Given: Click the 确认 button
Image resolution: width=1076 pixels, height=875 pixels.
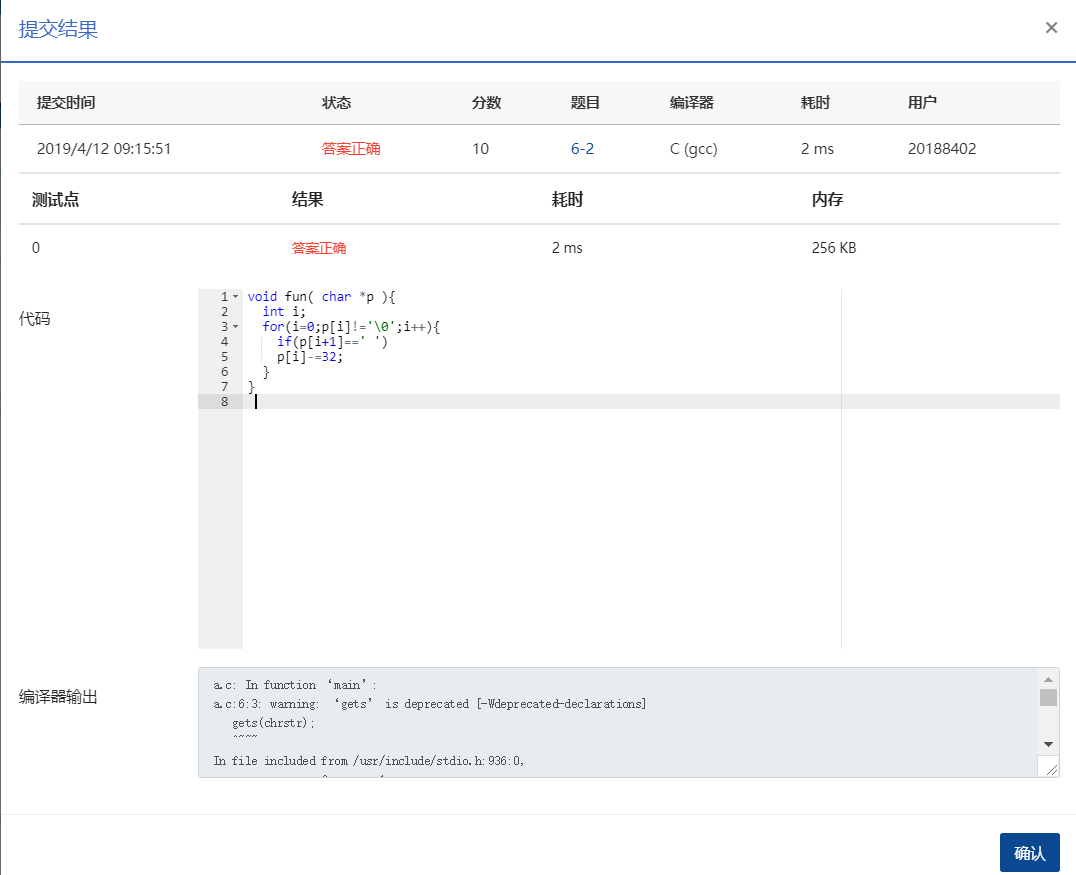Looking at the screenshot, I should click(1029, 852).
